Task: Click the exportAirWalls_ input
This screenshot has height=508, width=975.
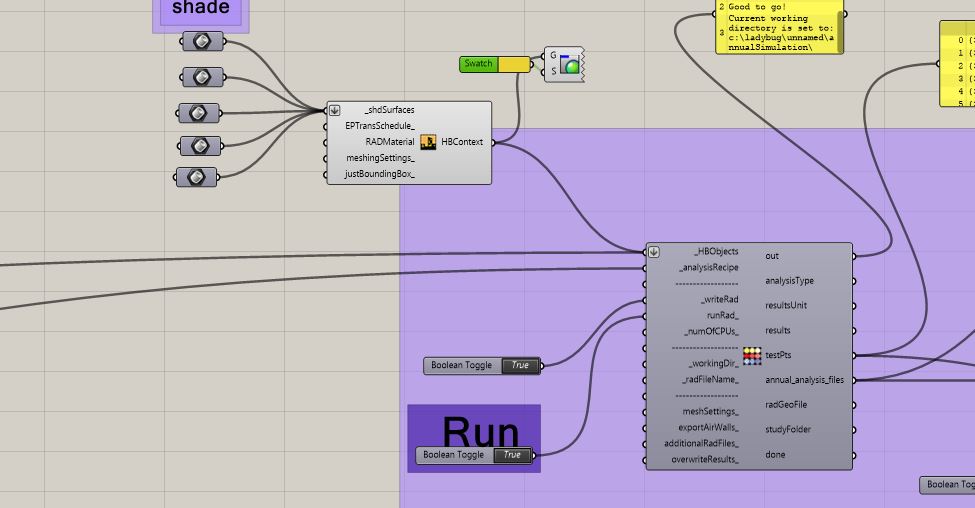Action: coord(709,428)
